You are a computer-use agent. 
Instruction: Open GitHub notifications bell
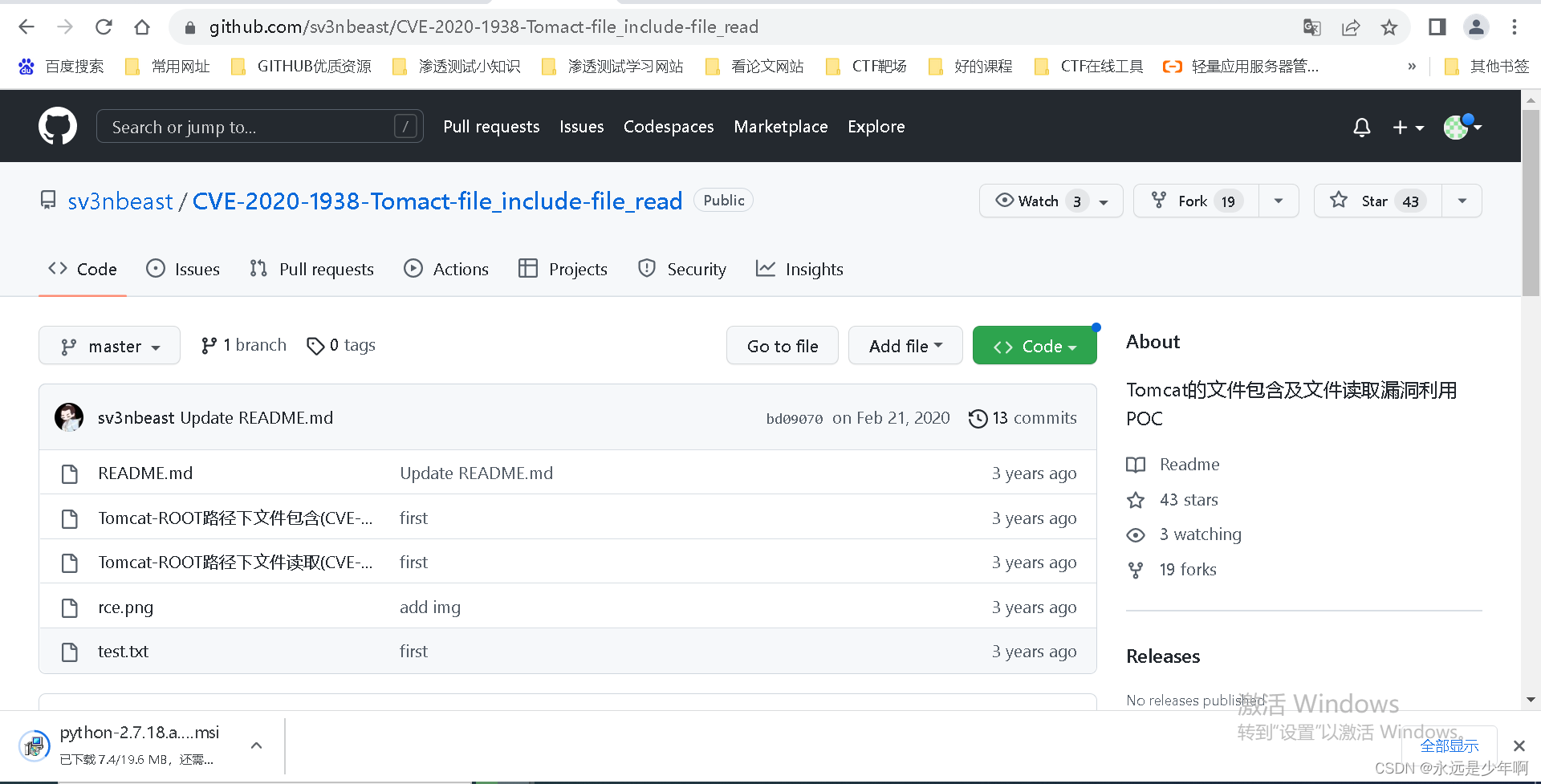point(1362,127)
